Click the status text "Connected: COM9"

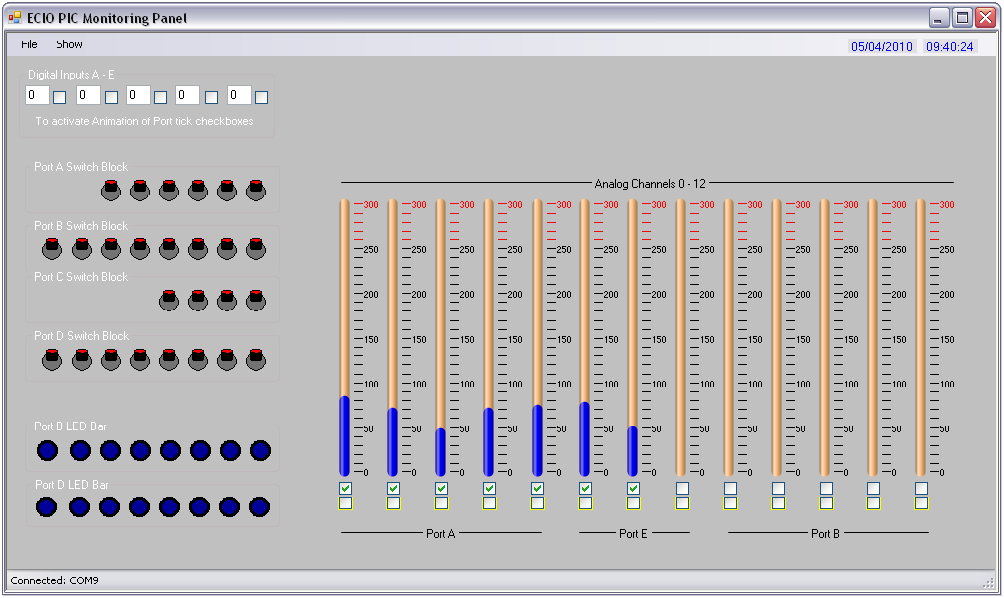(54, 580)
